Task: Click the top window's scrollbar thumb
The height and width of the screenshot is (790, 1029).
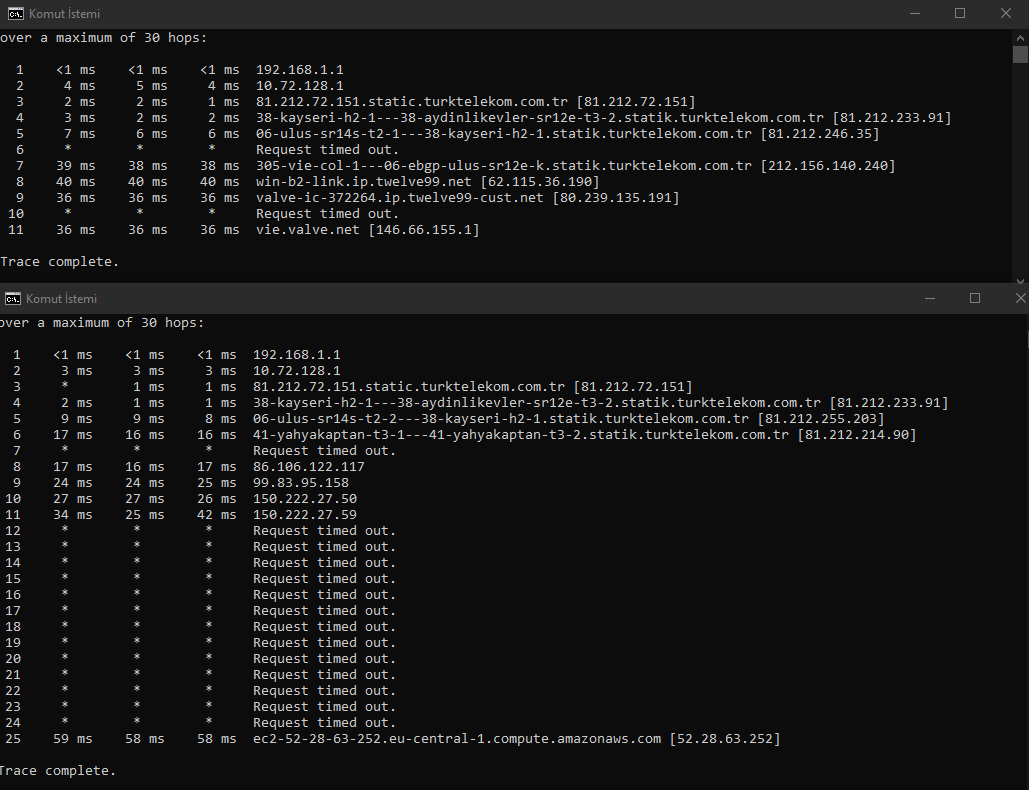Action: pos(1020,54)
